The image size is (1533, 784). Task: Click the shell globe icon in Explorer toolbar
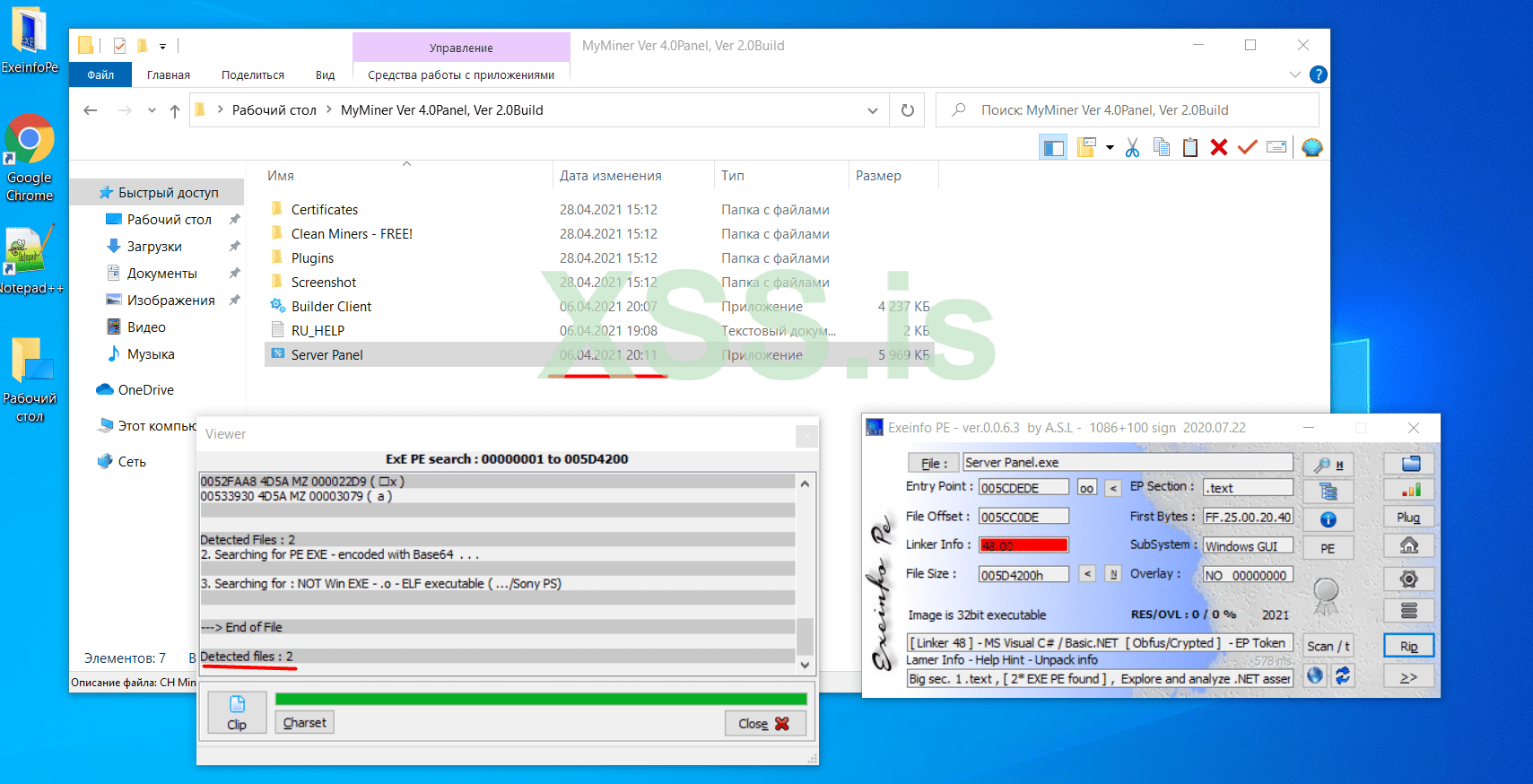(x=1311, y=148)
